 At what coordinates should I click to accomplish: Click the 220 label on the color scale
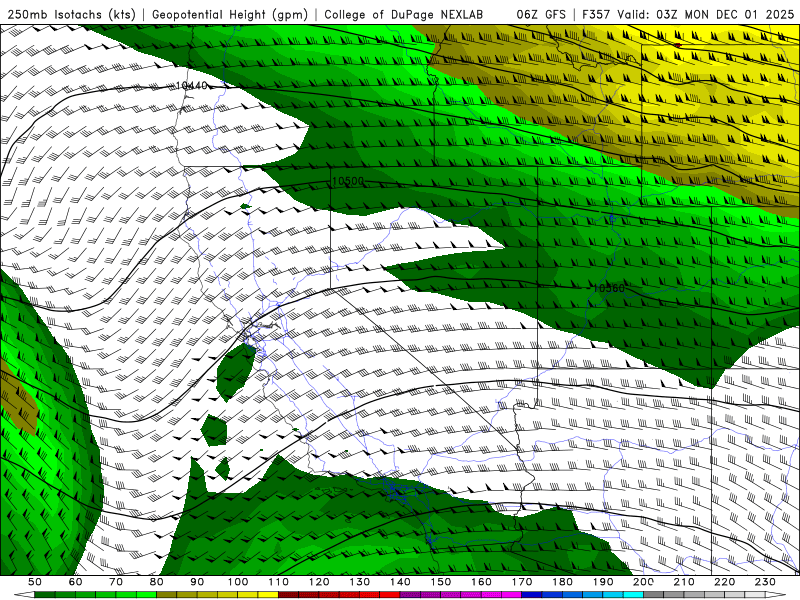pyautogui.click(x=724, y=582)
